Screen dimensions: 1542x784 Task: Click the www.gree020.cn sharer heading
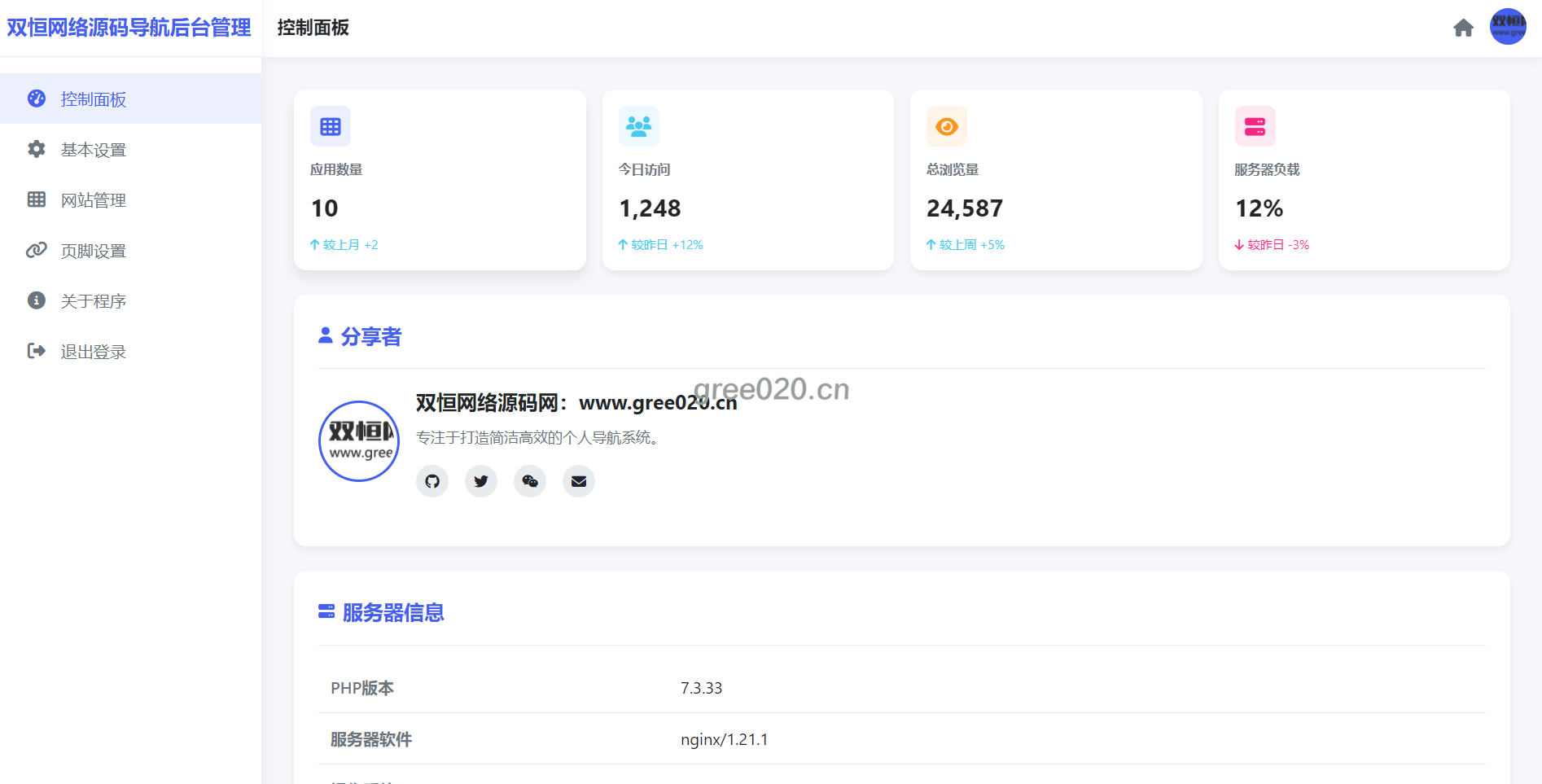[x=576, y=403]
